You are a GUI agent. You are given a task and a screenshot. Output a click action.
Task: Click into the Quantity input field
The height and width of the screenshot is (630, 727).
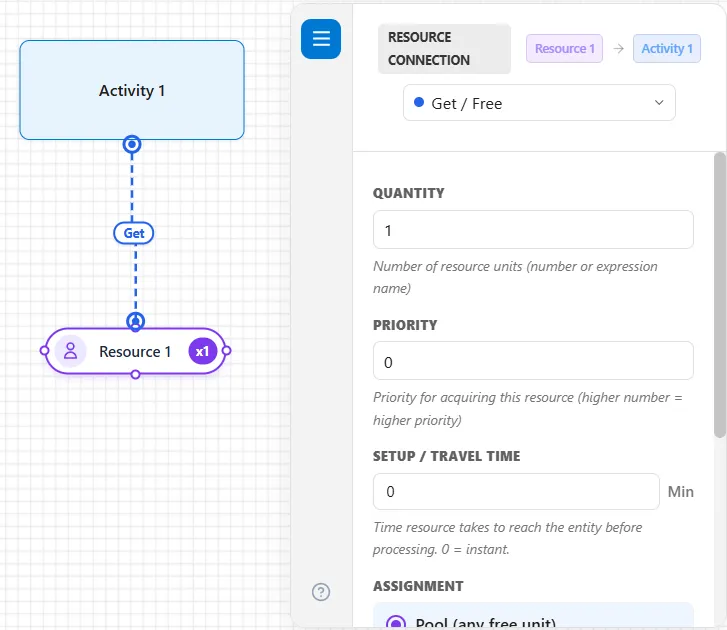[x=533, y=230]
